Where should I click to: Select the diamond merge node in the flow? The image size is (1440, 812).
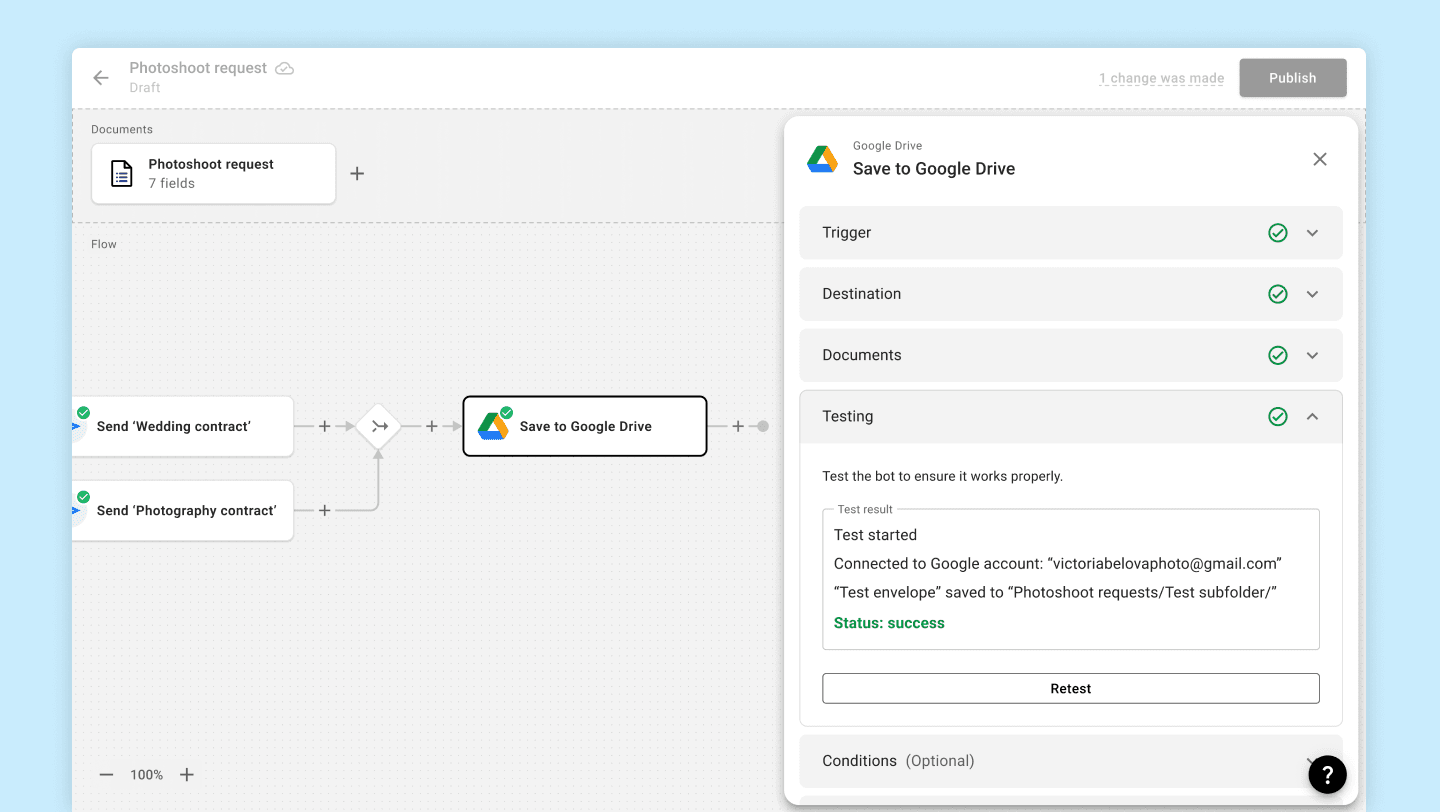[x=379, y=426]
